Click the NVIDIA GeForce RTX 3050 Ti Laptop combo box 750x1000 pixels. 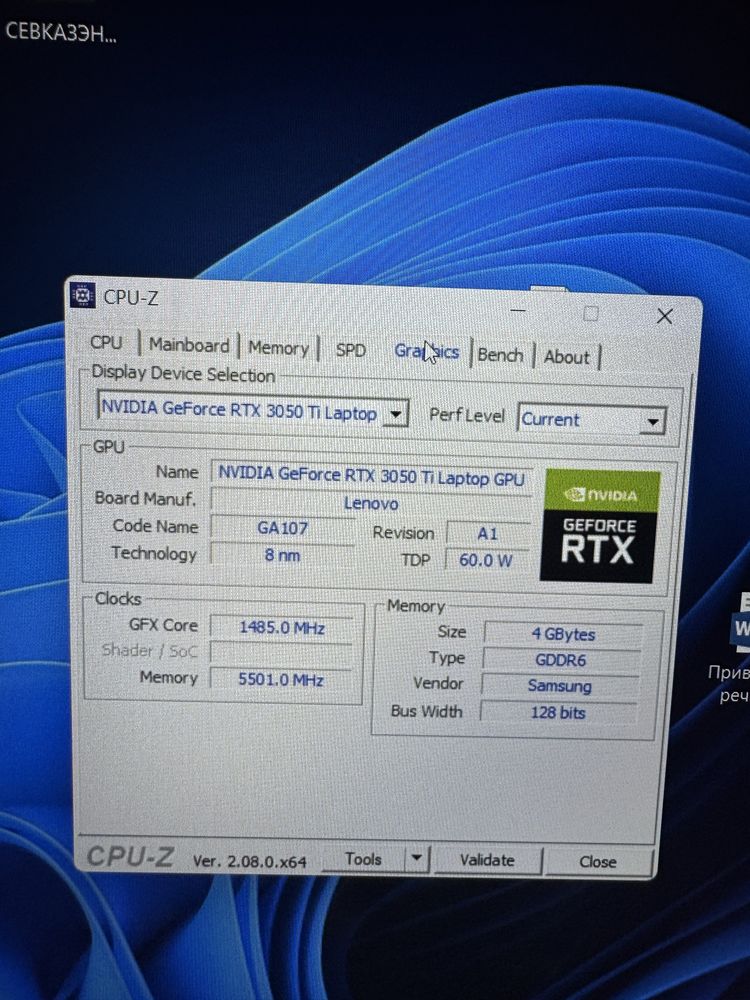252,410
